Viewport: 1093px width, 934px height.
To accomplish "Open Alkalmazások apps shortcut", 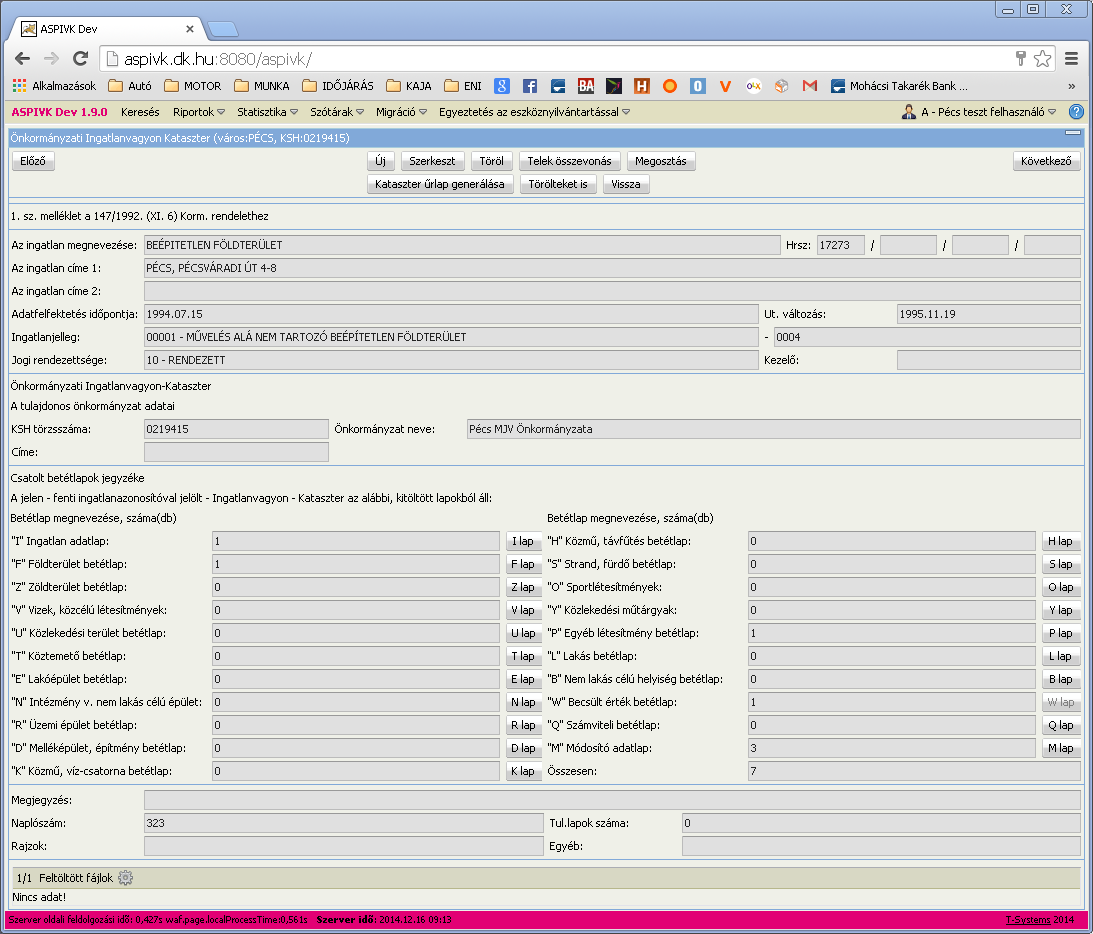I will click(54, 86).
